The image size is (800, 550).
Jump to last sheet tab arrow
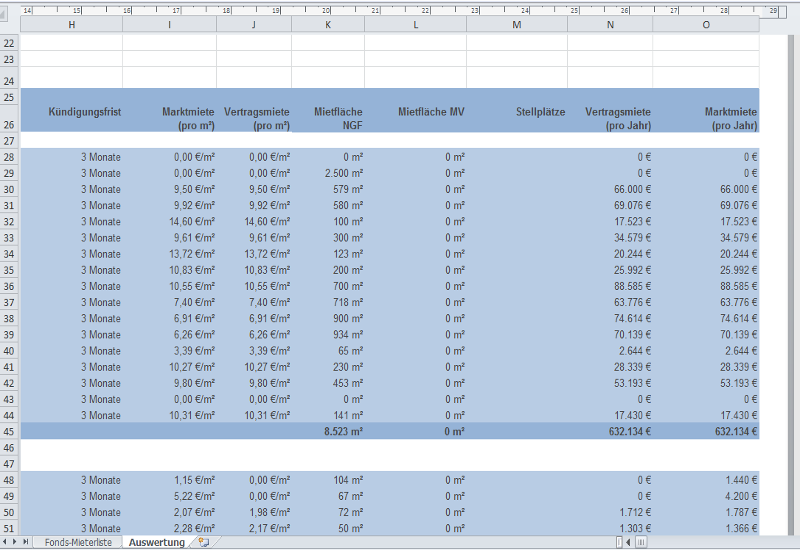tap(25, 542)
